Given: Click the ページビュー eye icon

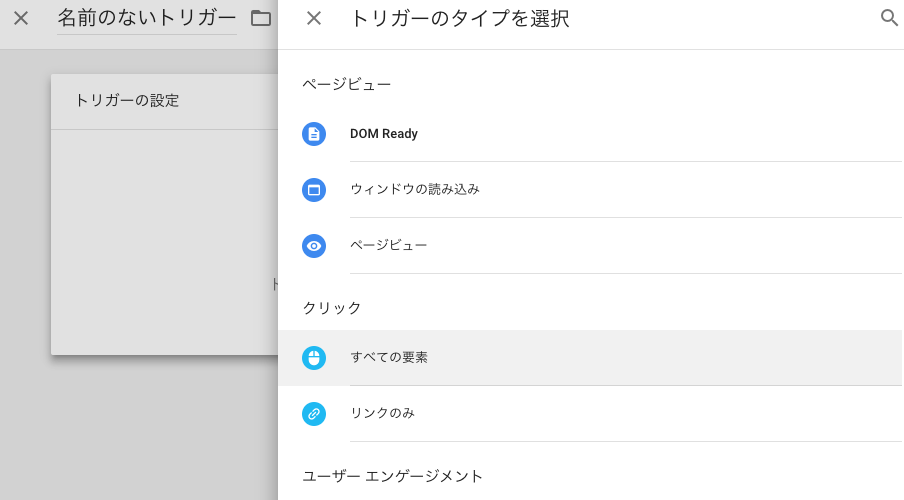Looking at the screenshot, I should tap(314, 246).
